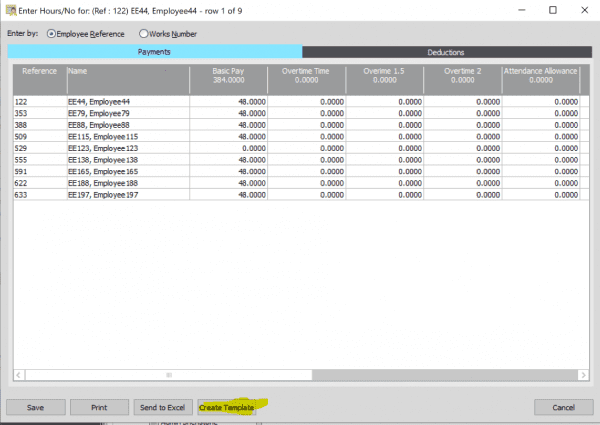Close the Enter Hours/No window
Viewport: 600px width, 425px height.
tap(584, 10)
